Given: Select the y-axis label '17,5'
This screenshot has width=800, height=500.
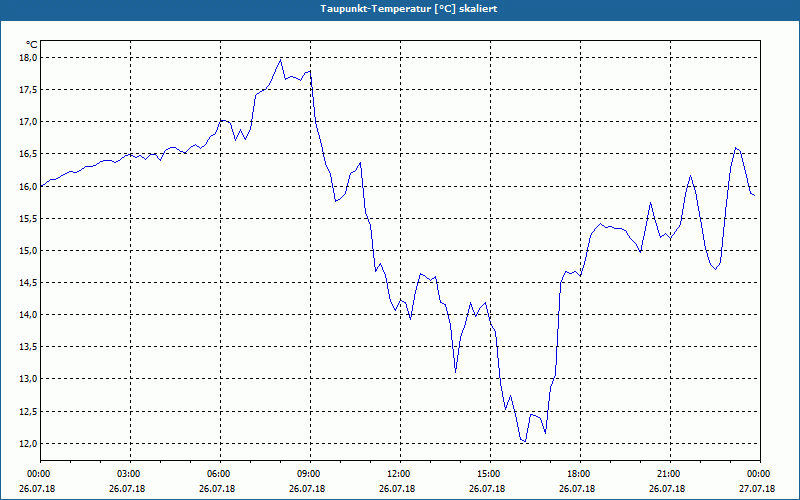Looking at the screenshot, I should point(29,90).
